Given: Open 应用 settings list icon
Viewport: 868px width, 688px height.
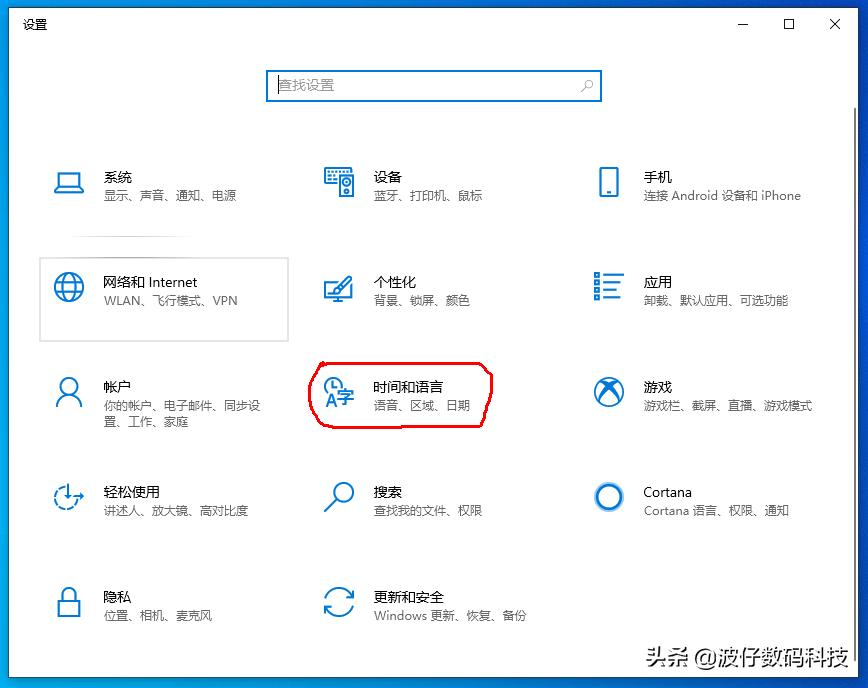Looking at the screenshot, I should coord(608,287).
